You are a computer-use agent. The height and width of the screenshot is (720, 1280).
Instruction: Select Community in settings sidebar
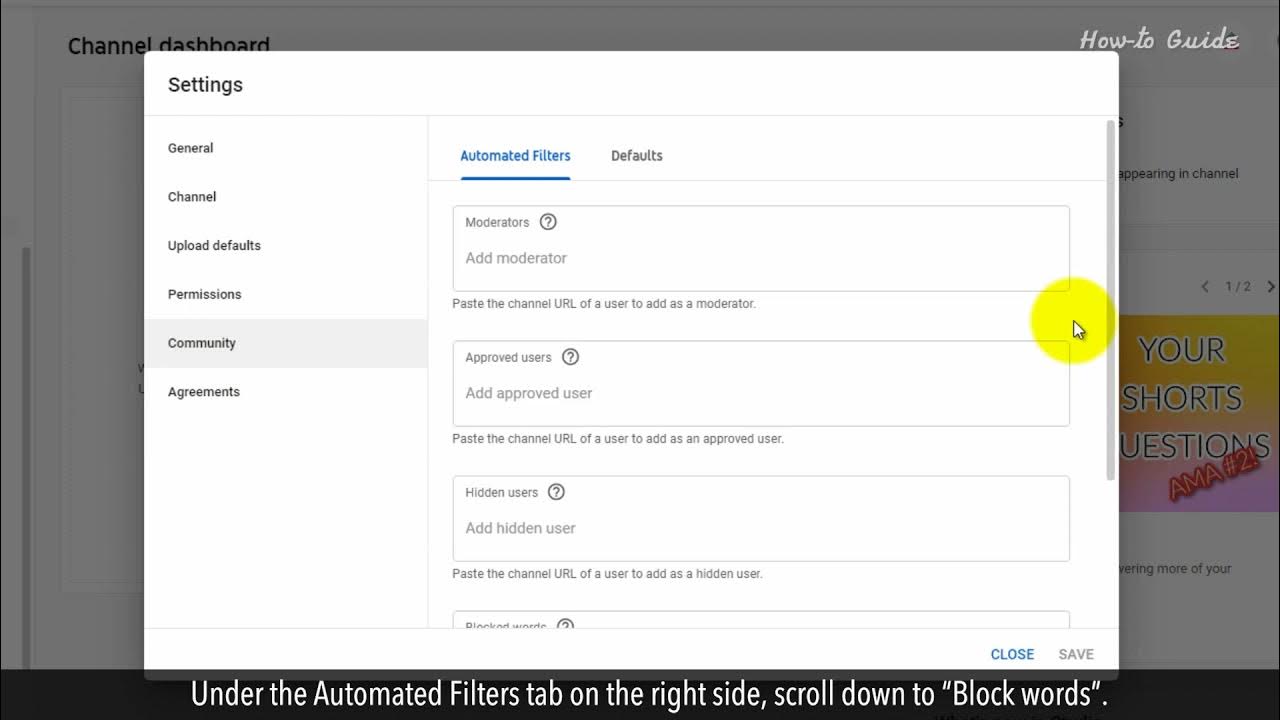tap(202, 343)
